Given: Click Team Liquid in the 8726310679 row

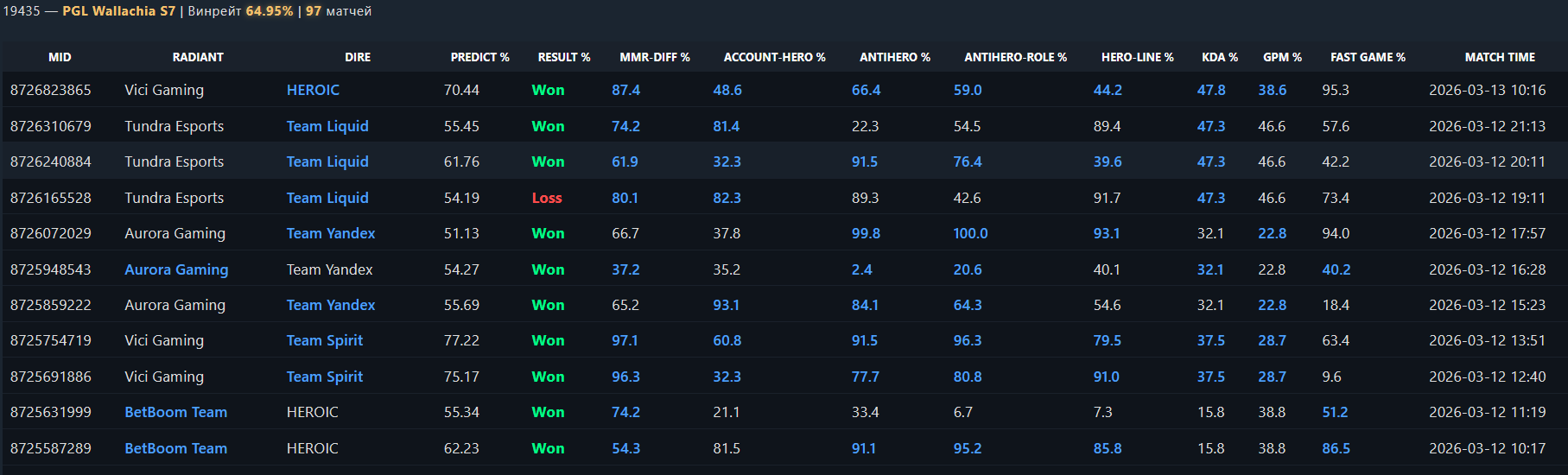Looking at the screenshot, I should (327, 126).
